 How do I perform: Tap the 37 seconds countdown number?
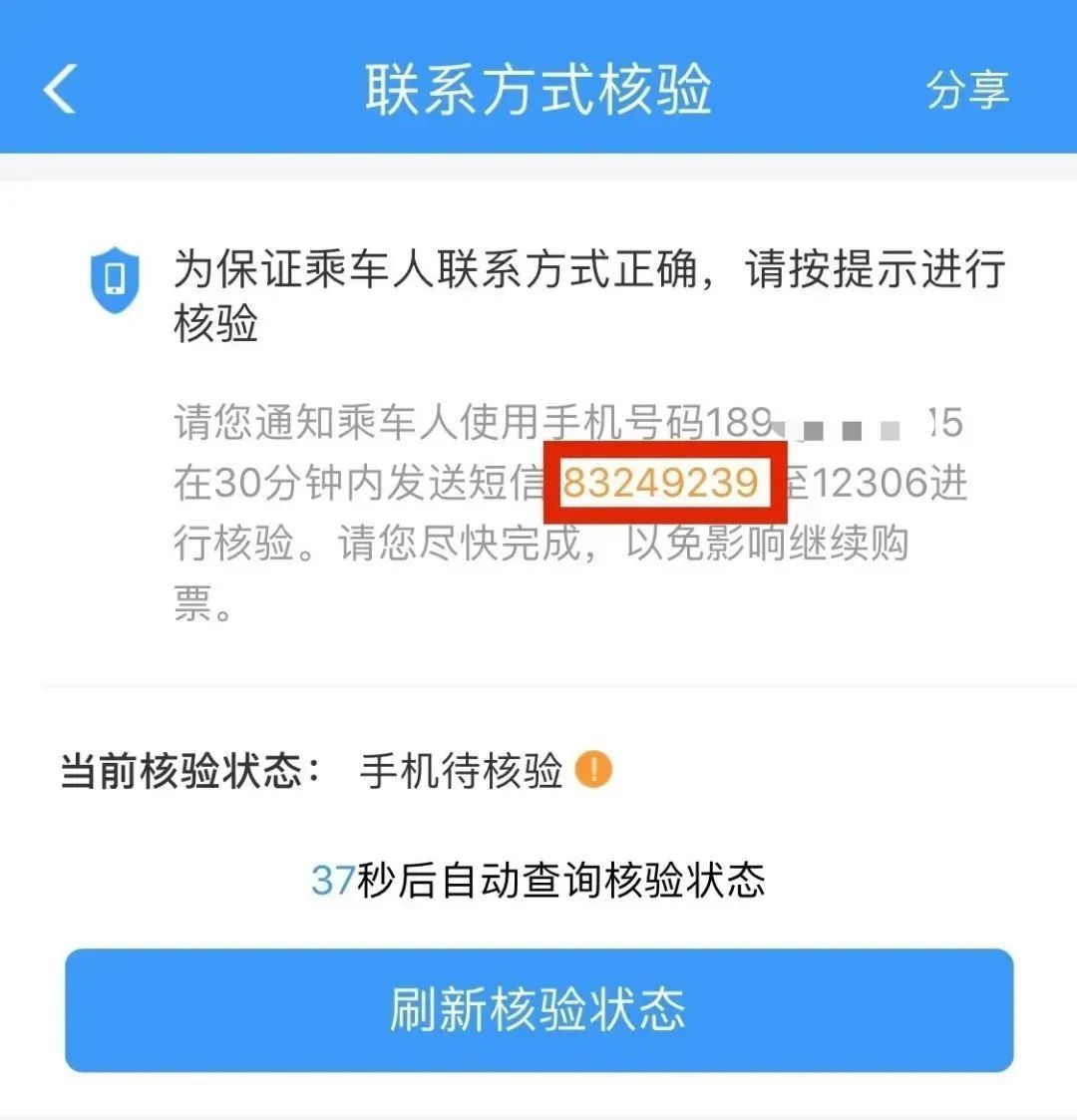pos(333,880)
